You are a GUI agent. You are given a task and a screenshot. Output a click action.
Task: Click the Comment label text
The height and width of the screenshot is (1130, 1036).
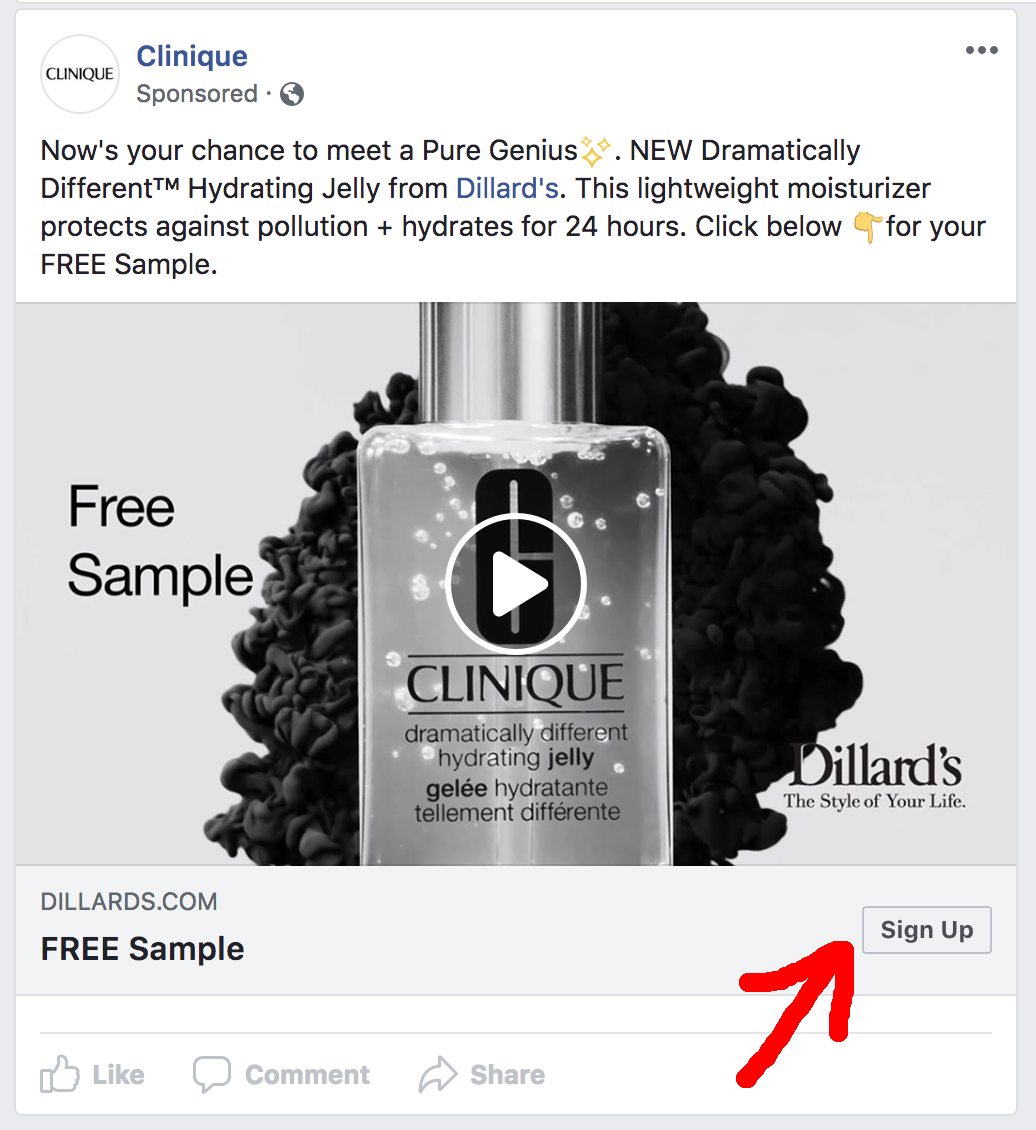(308, 1075)
